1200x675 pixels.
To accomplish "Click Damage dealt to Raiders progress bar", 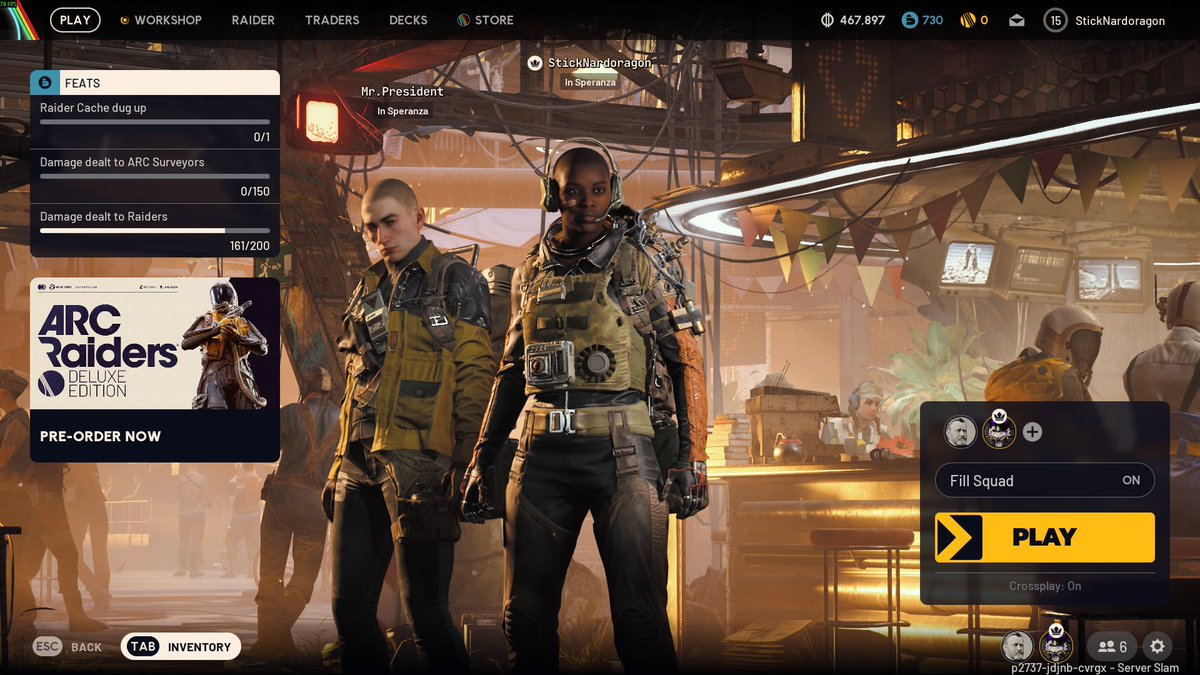I will (155, 230).
